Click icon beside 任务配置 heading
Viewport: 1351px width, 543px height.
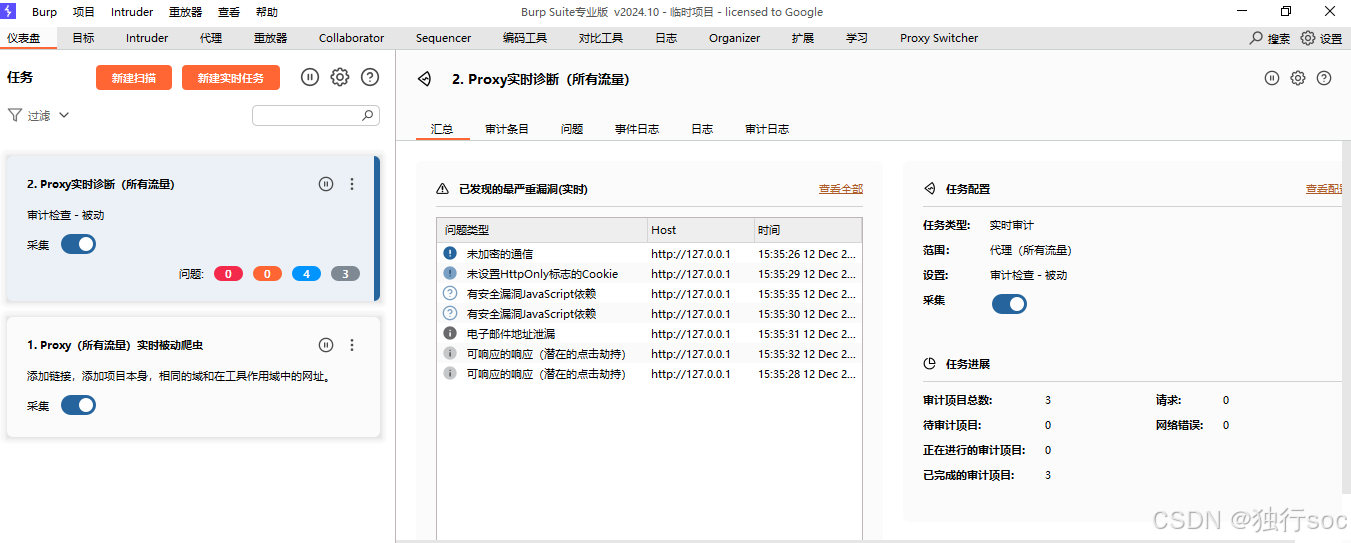coord(929,189)
